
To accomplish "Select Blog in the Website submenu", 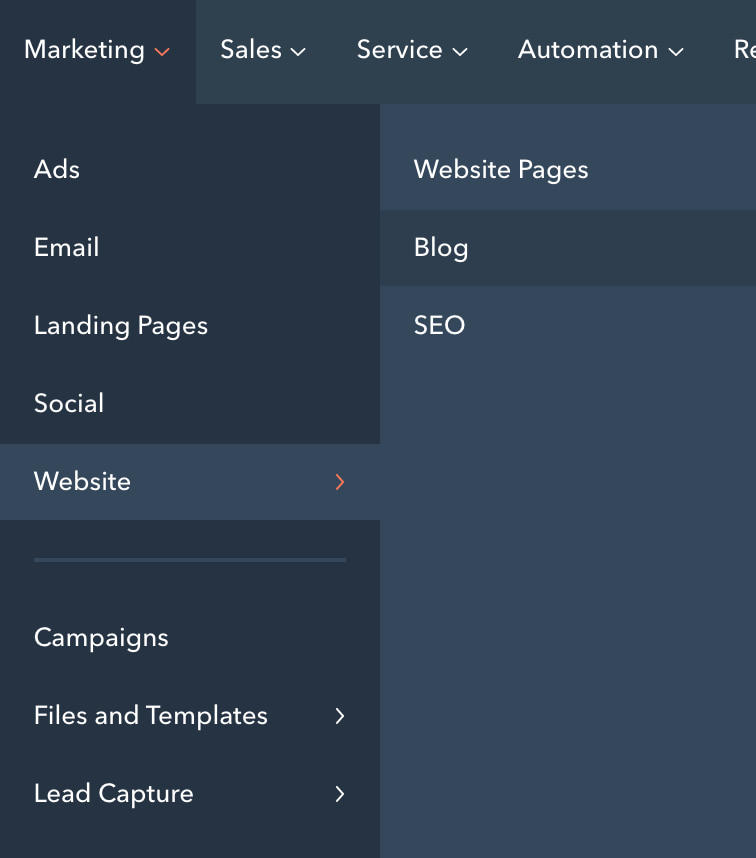I will point(441,247).
